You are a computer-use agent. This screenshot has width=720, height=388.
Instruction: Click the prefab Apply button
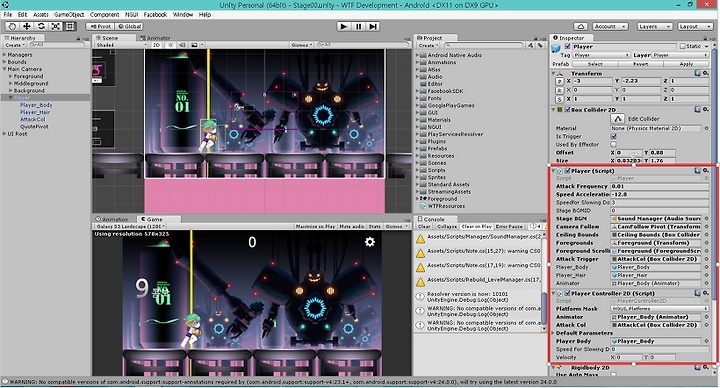(686, 64)
